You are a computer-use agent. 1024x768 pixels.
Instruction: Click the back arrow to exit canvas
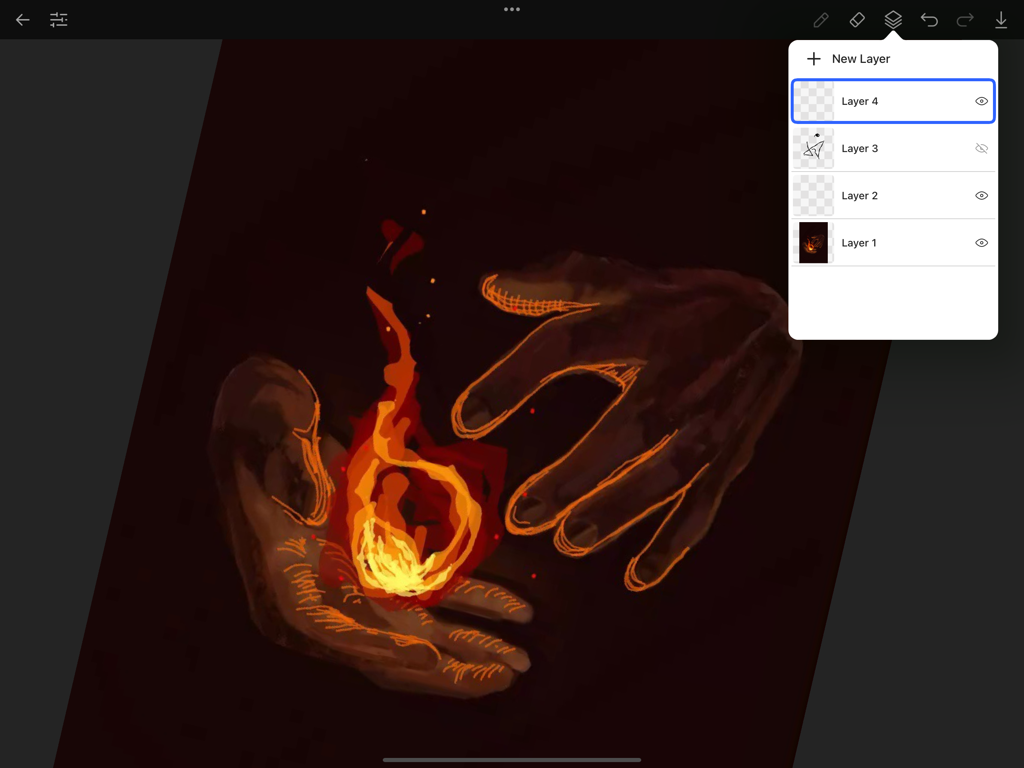coord(22,19)
